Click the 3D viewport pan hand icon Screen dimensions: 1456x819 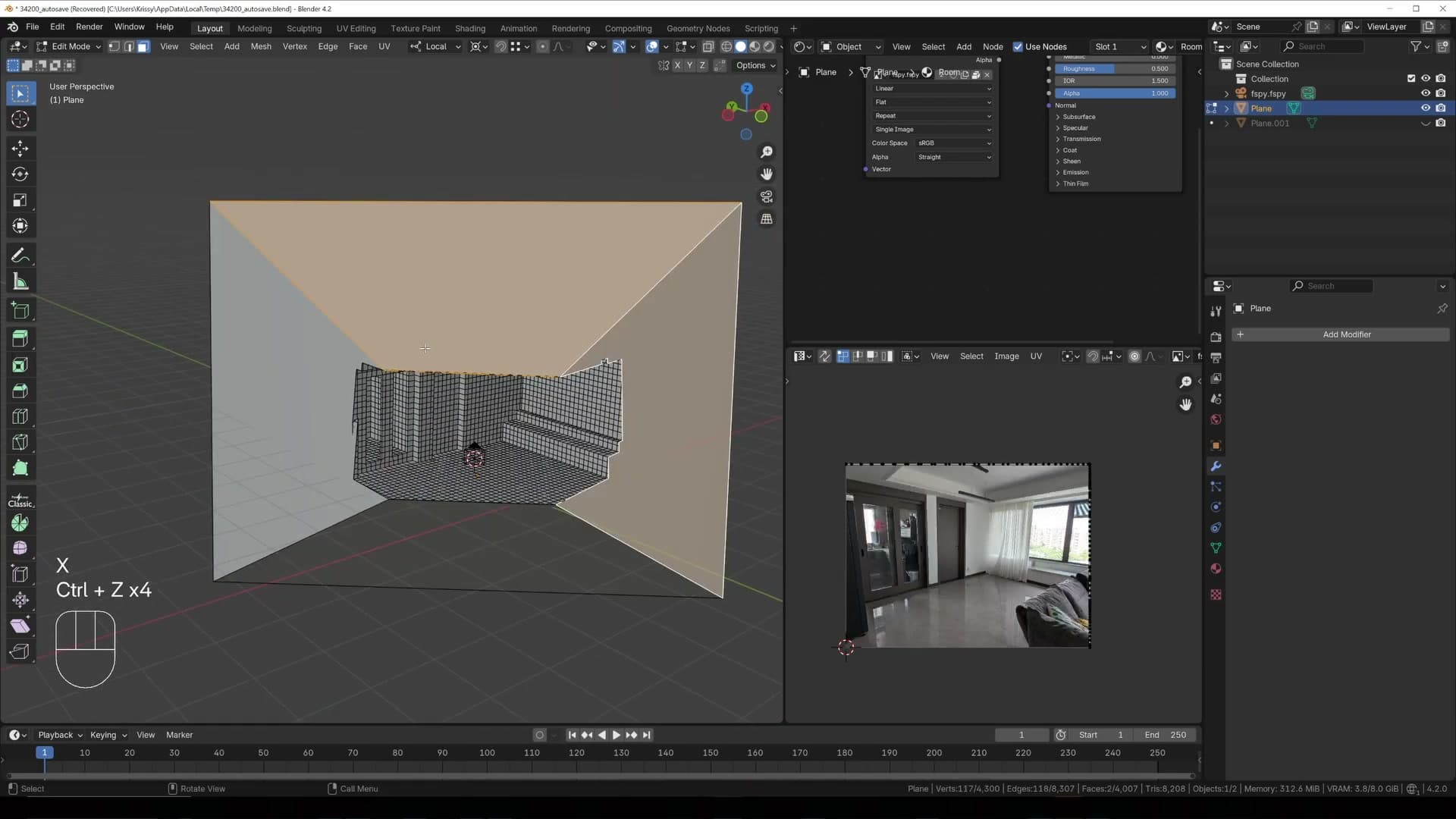click(x=767, y=174)
